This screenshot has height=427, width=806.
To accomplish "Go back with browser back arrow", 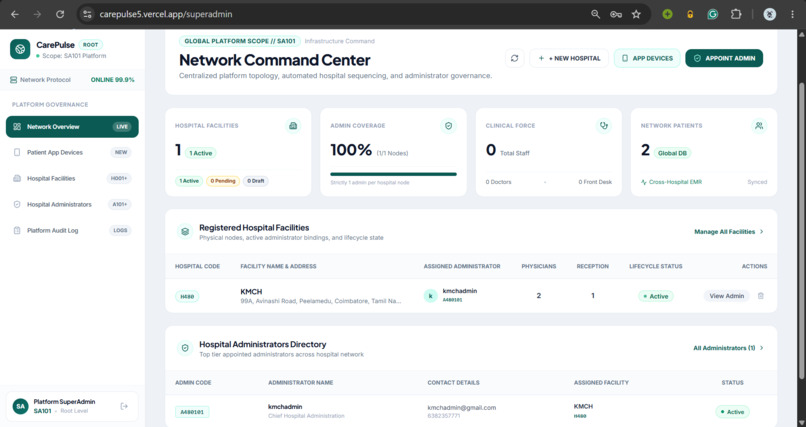I will pos(14,14).
